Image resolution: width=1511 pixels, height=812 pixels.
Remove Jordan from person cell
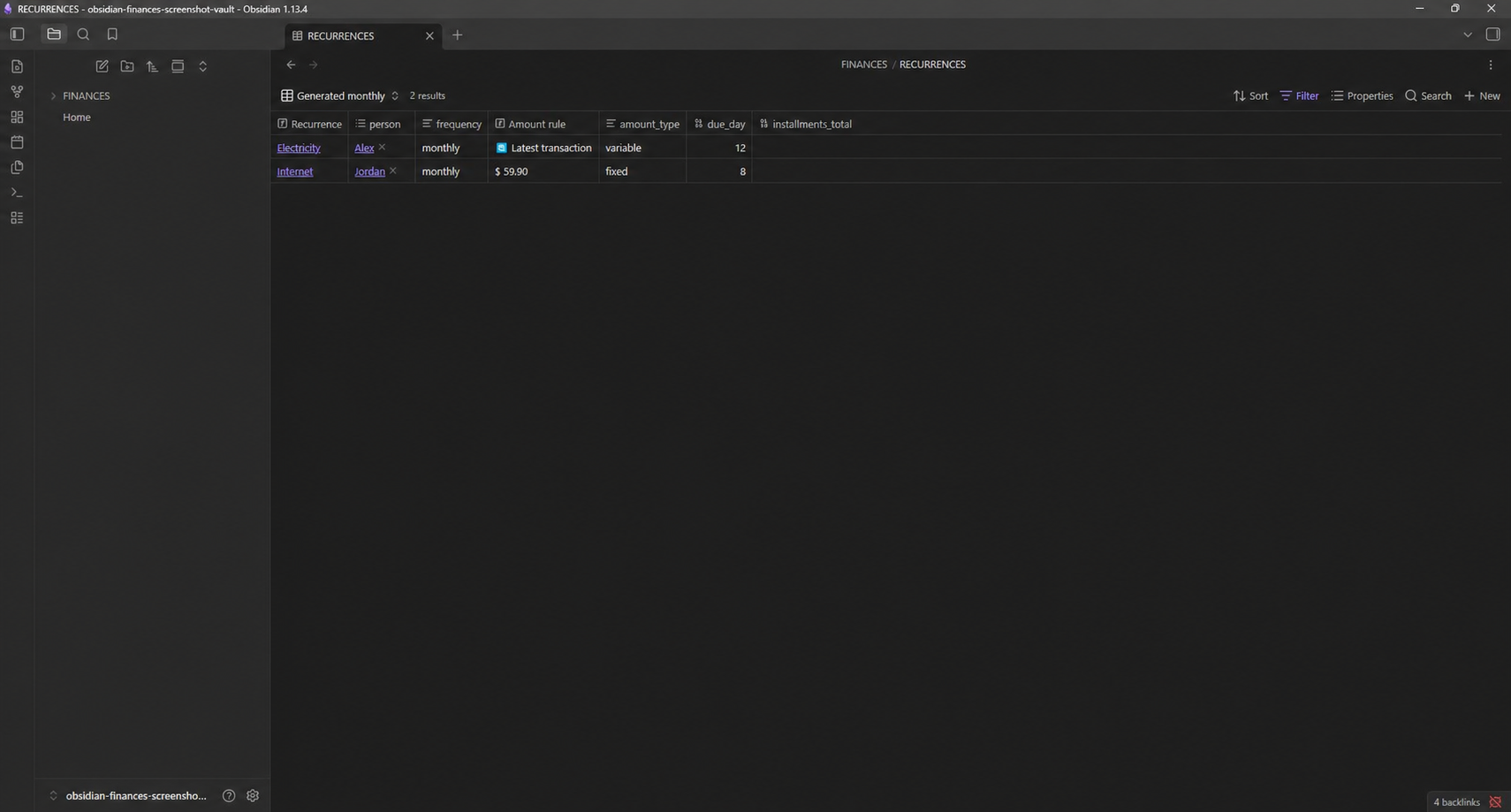point(393,171)
